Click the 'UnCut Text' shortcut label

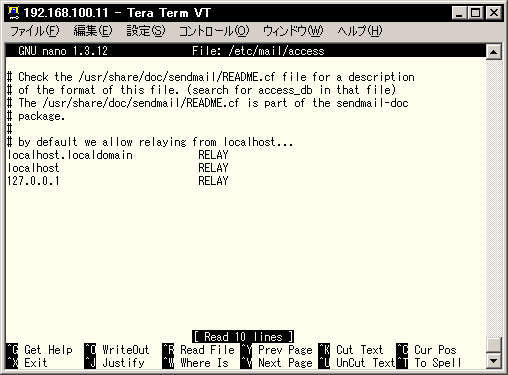pos(366,363)
